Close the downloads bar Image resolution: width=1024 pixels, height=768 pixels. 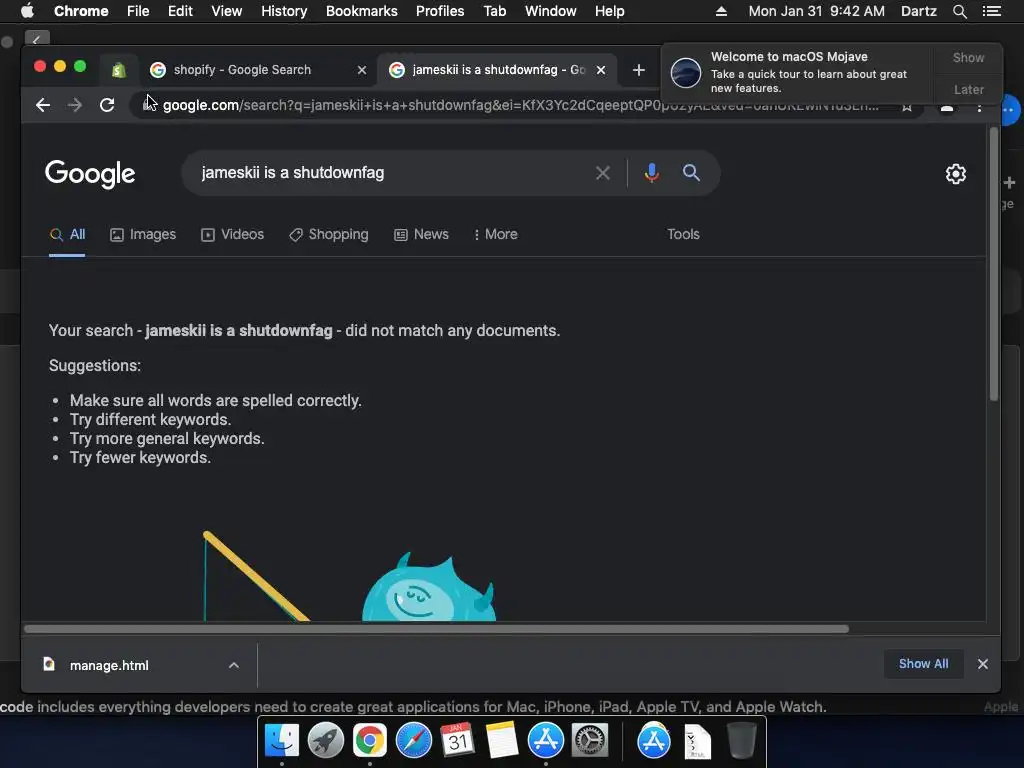(x=983, y=664)
